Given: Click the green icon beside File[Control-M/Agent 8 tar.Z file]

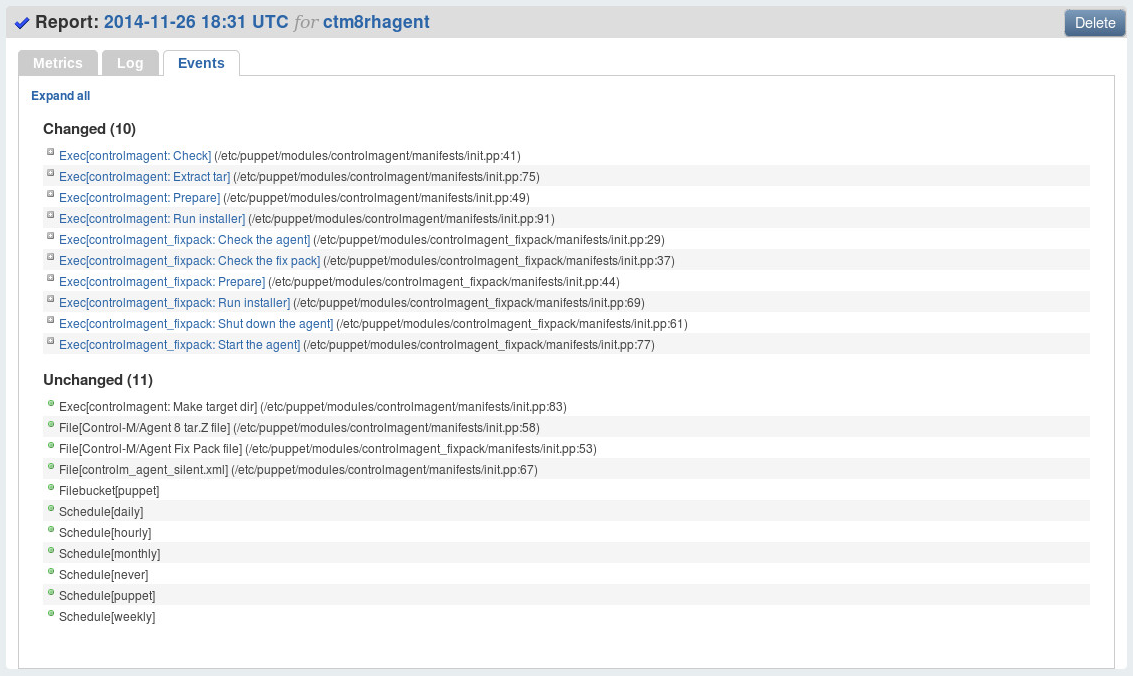Looking at the screenshot, I should pyautogui.click(x=50, y=424).
